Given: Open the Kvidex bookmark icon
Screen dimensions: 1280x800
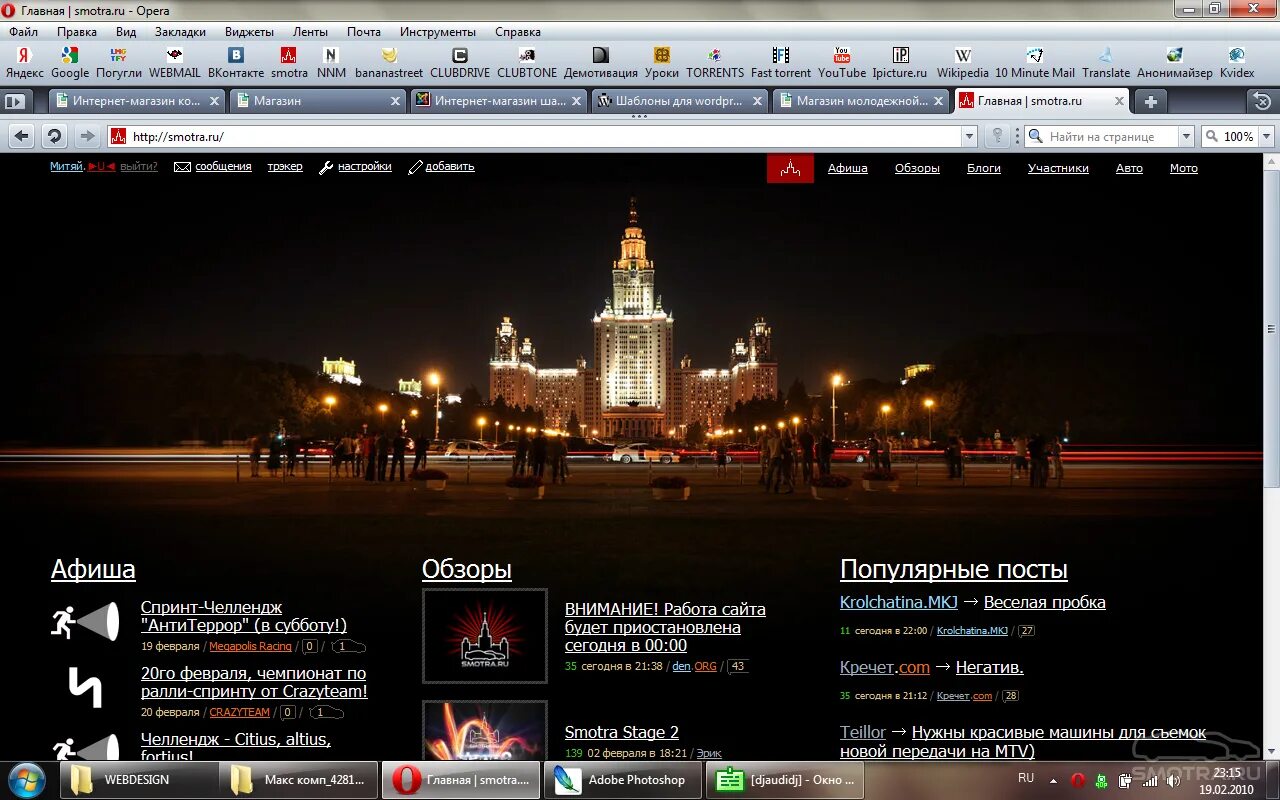Looking at the screenshot, I should coord(1237,55).
